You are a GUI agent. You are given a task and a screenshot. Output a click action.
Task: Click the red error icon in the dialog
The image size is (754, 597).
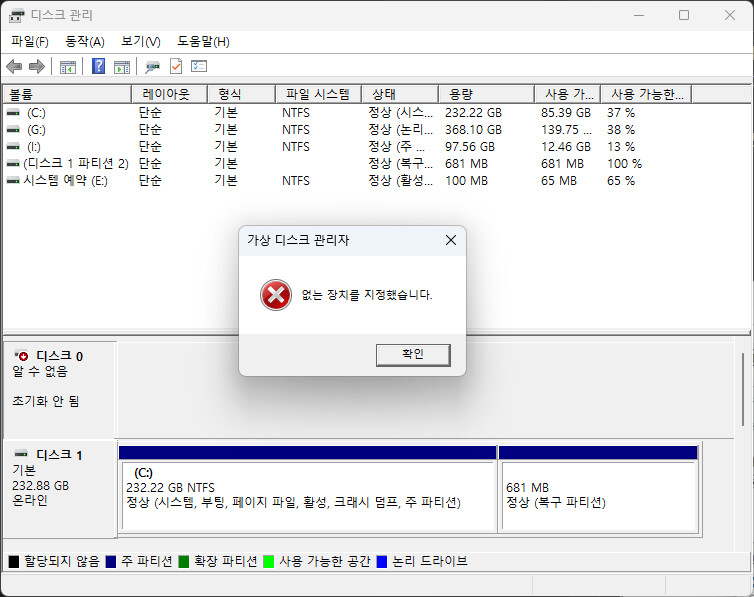point(276,295)
